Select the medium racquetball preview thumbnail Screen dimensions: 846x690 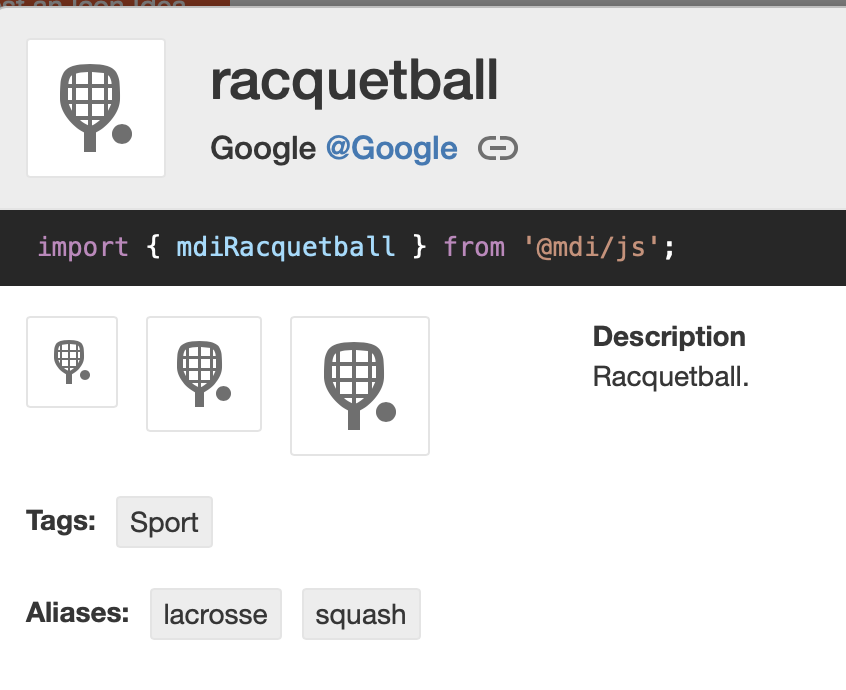(204, 374)
